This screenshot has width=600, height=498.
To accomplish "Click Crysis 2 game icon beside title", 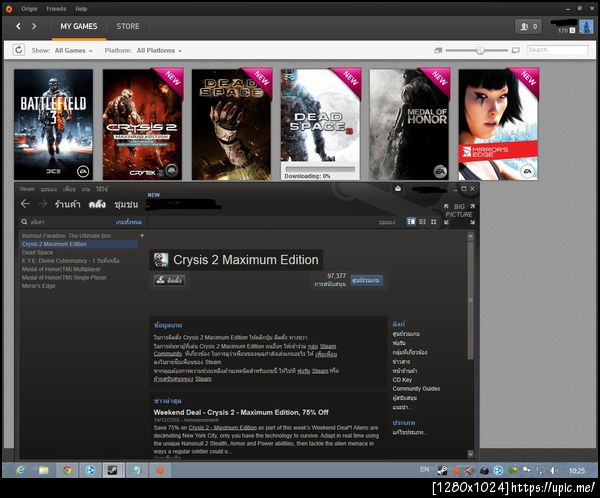I will (x=161, y=260).
